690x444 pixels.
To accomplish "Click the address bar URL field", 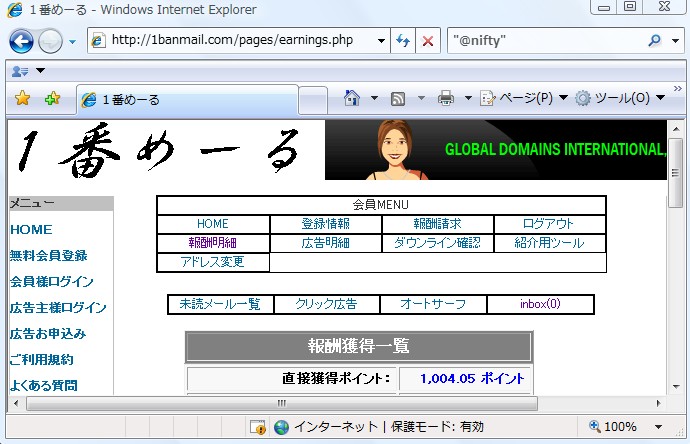I will (x=232, y=40).
